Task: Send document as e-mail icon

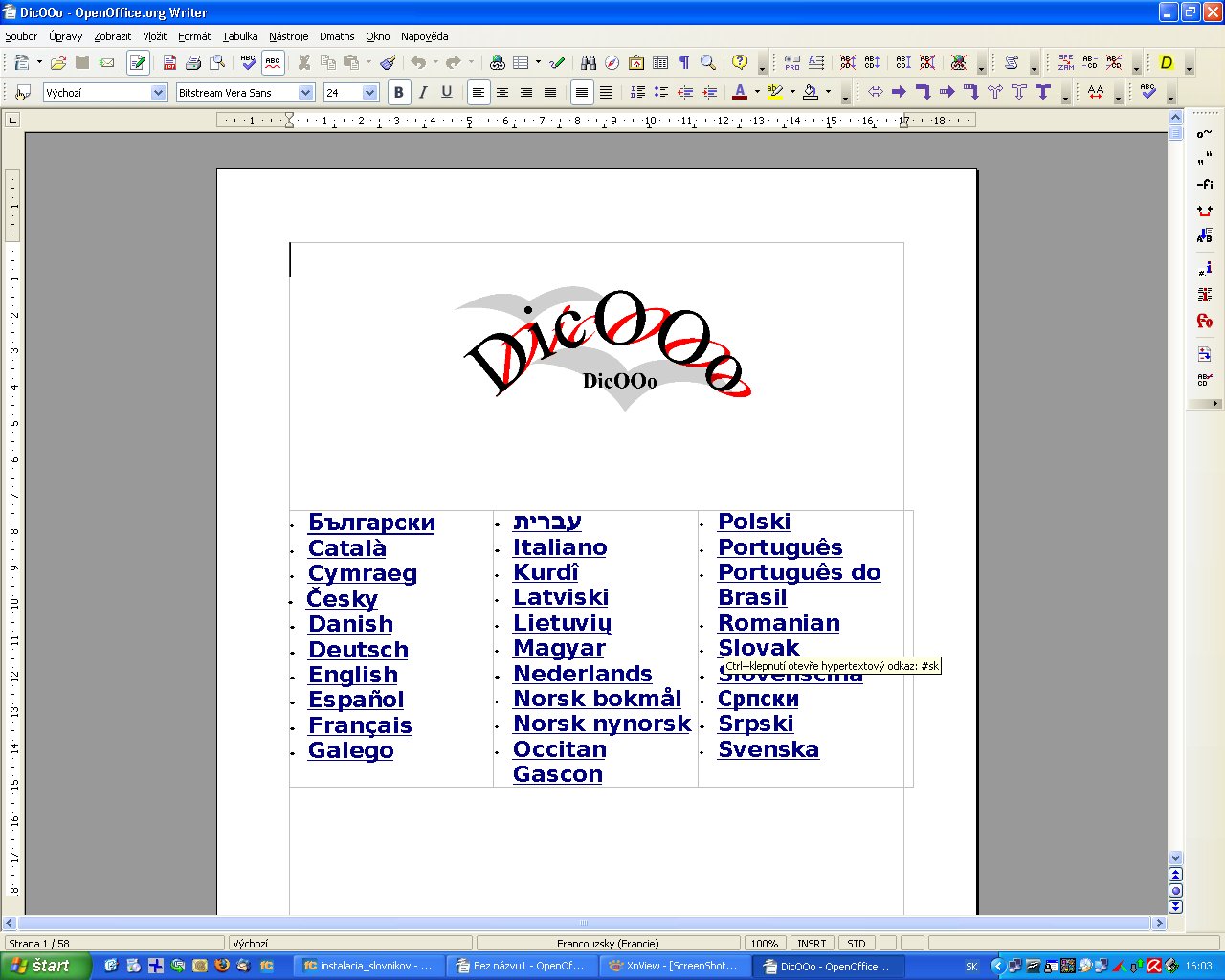Action: (106, 62)
